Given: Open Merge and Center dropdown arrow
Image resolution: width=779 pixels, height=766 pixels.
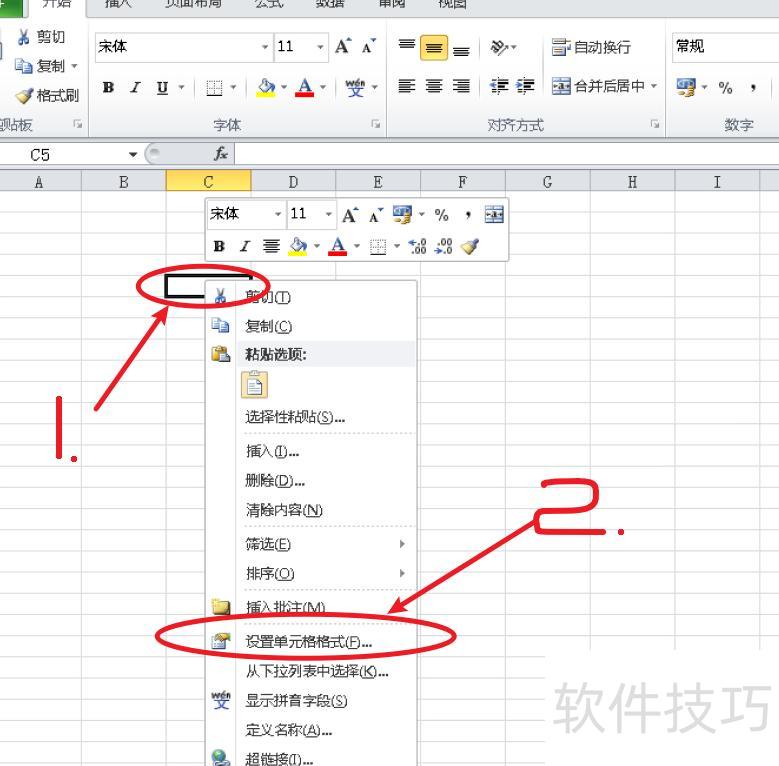Looking at the screenshot, I should pyautogui.click(x=654, y=86).
